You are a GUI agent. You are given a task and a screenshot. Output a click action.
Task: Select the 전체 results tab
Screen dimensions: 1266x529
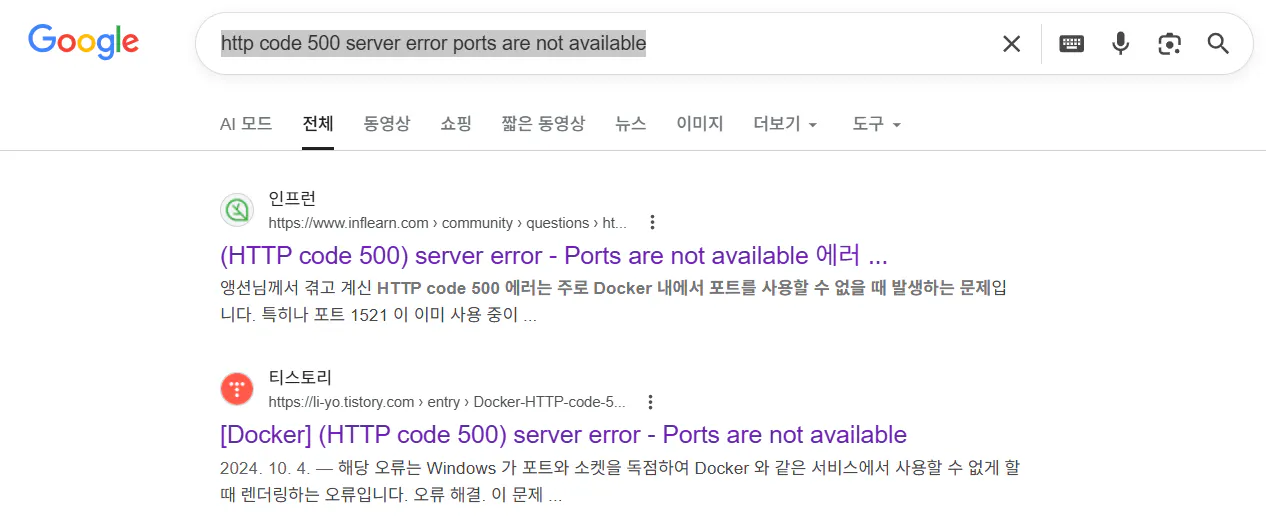pos(318,124)
